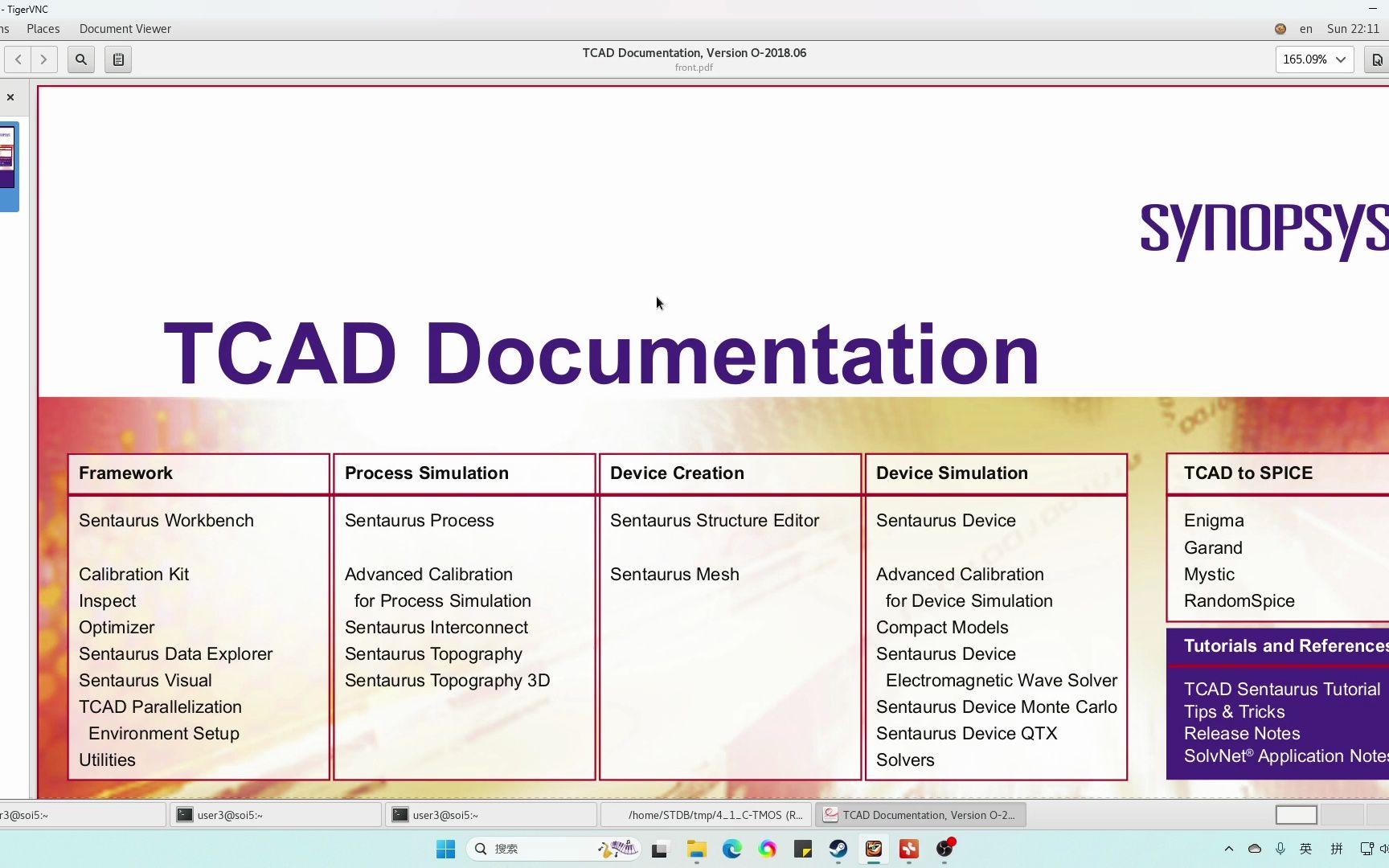The height and width of the screenshot is (868, 1389).
Task: Open the 'en' keyboard layout indicator
Action: (1306, 29)
